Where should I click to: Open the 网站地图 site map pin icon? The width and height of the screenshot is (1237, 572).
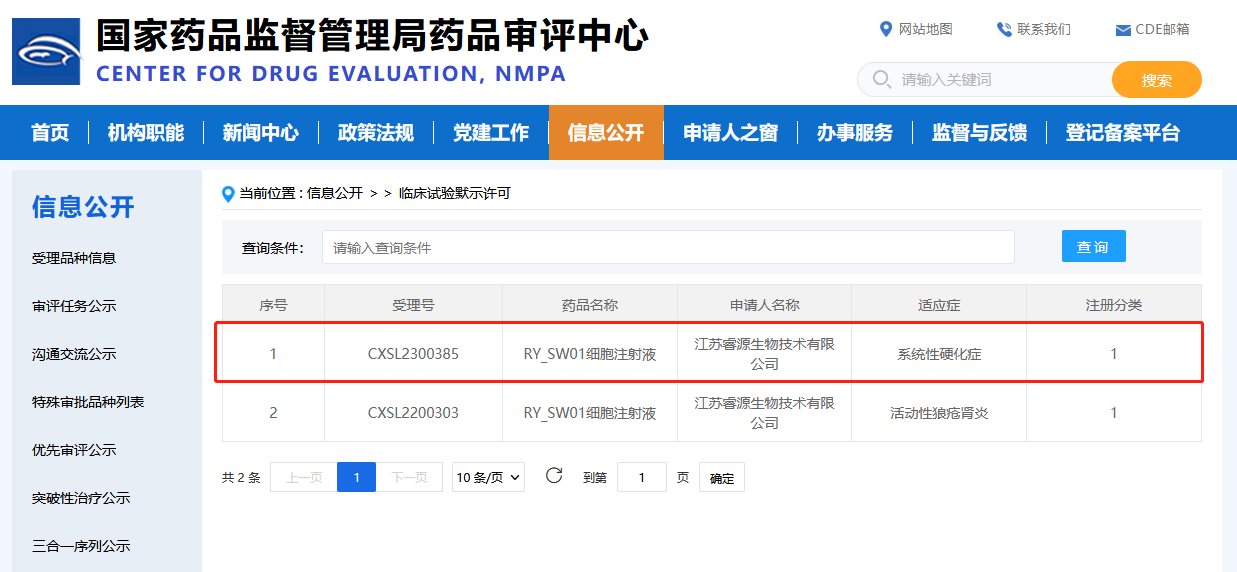885,29
